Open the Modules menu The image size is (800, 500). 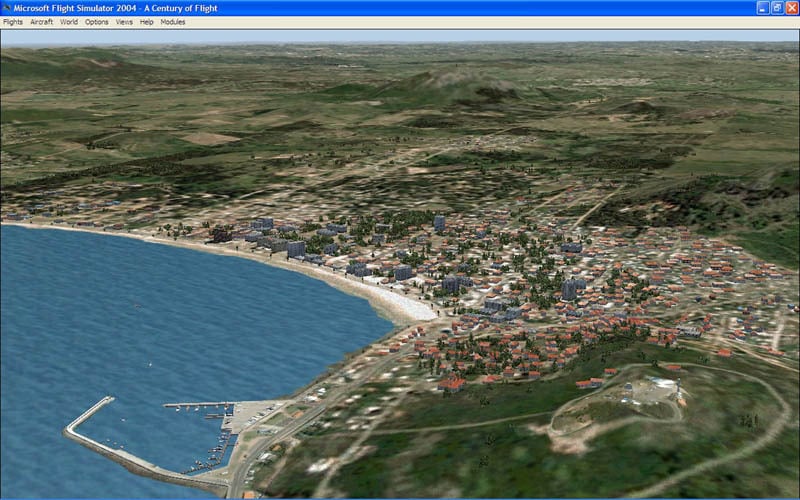pos(173,22)
